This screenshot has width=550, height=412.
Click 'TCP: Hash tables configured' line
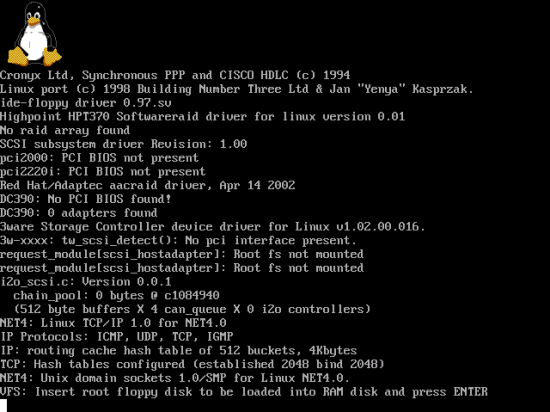[192, 364]
